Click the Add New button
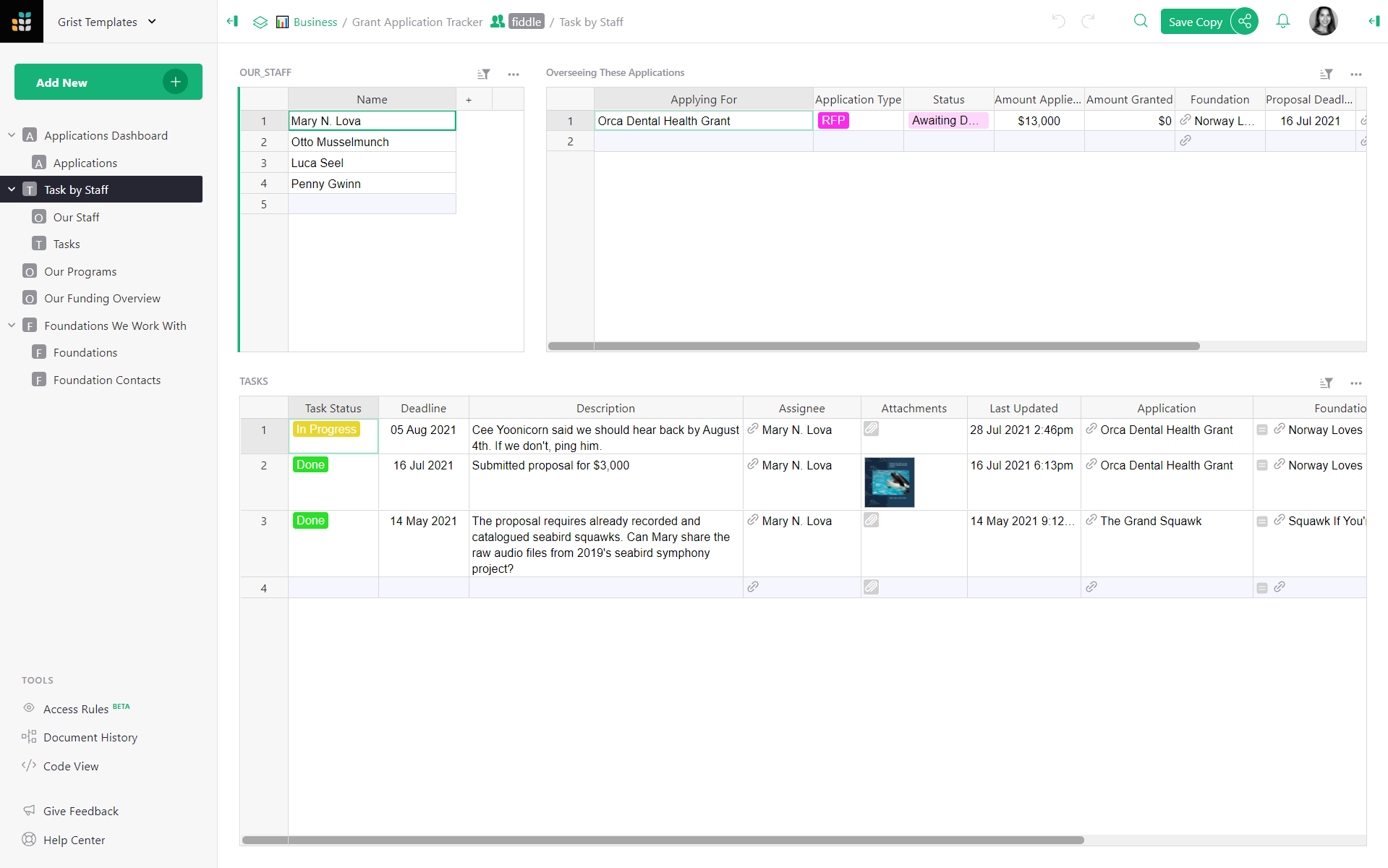1388x868 pixels. click(107, 82)
